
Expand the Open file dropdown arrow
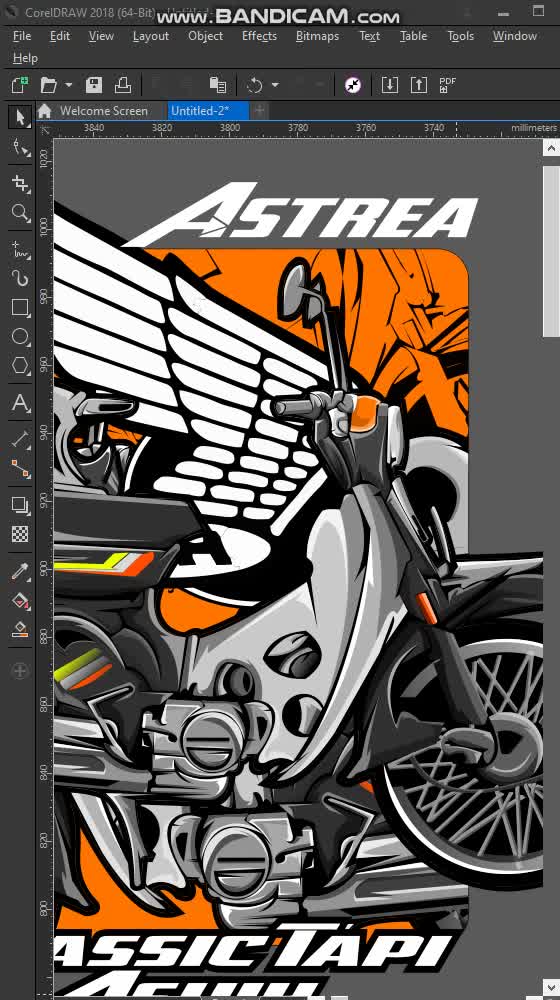(x=68, y=85)
